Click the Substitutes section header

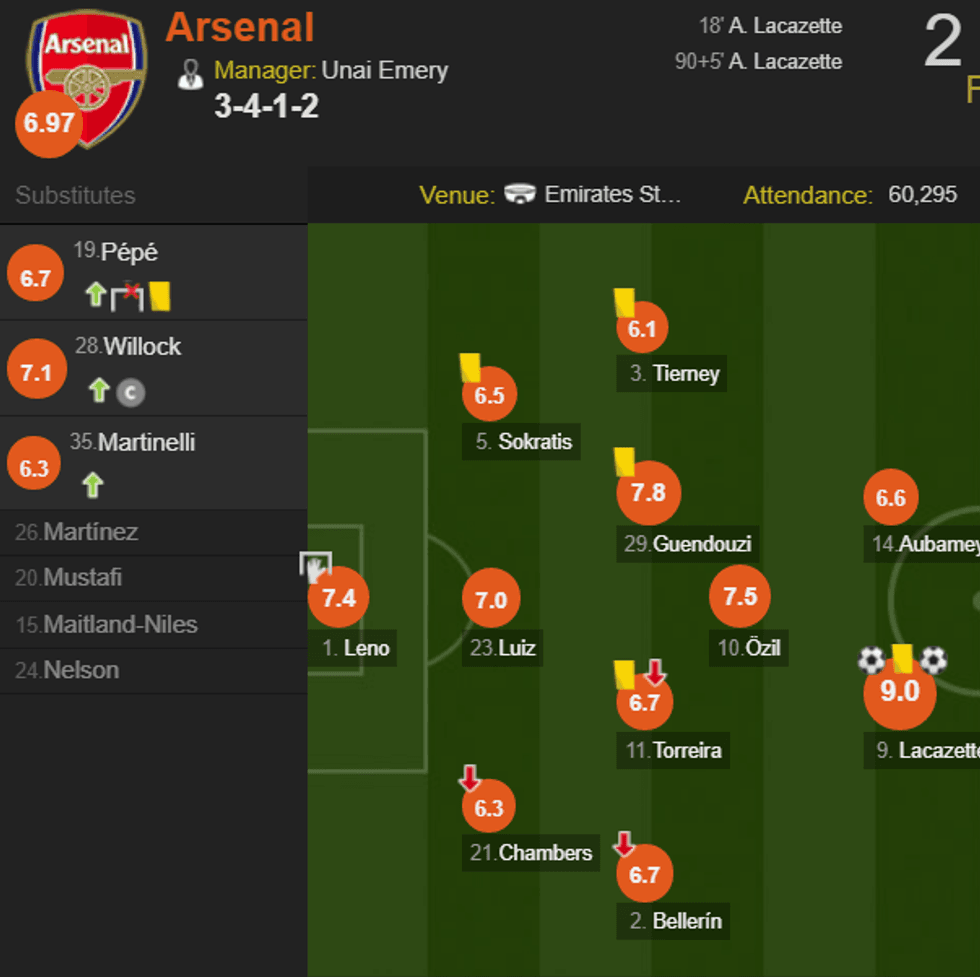(x=75, y=195)
